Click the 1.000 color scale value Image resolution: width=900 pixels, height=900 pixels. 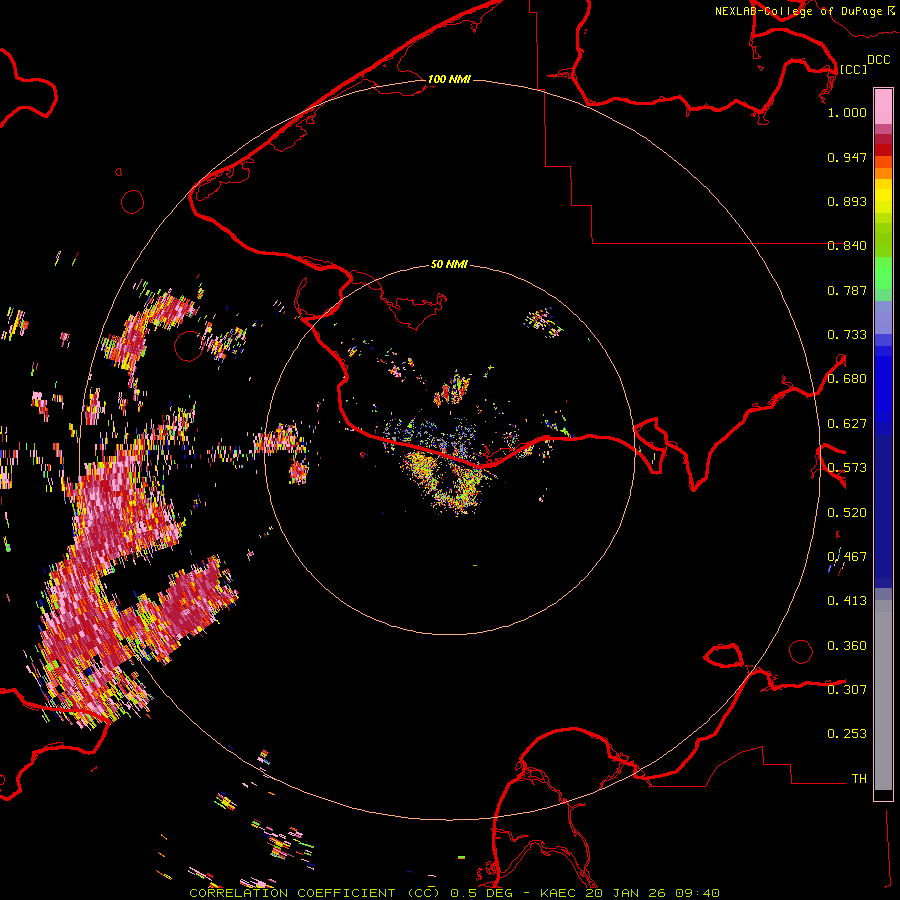pyautogui.click(x=847, y=112)
